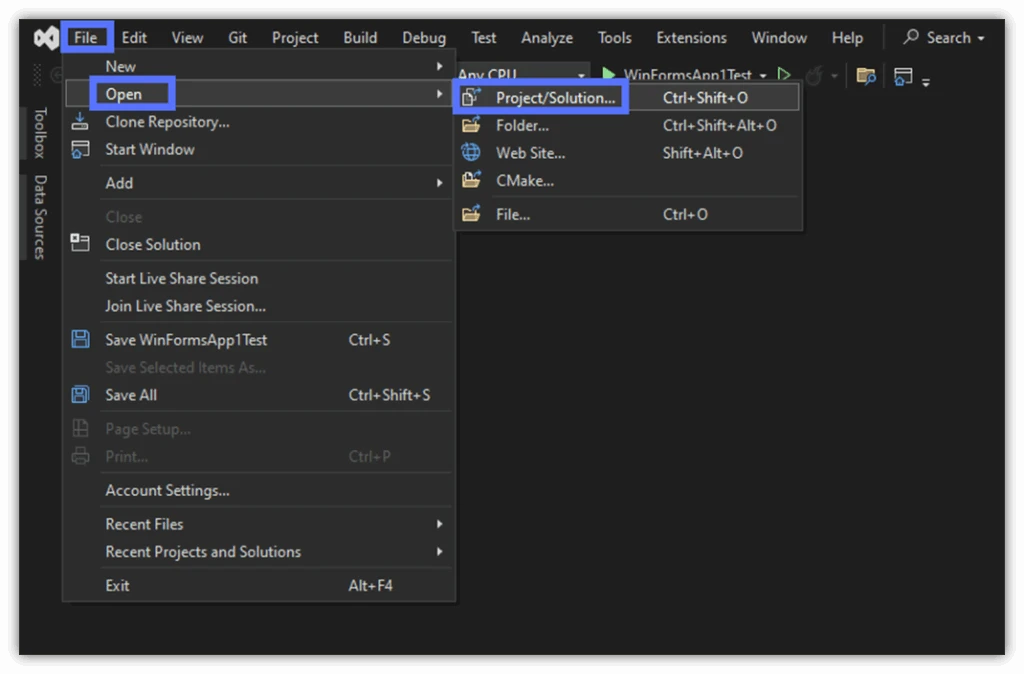
Task: Click the Close Solution icon
Action: pos(80,244)
